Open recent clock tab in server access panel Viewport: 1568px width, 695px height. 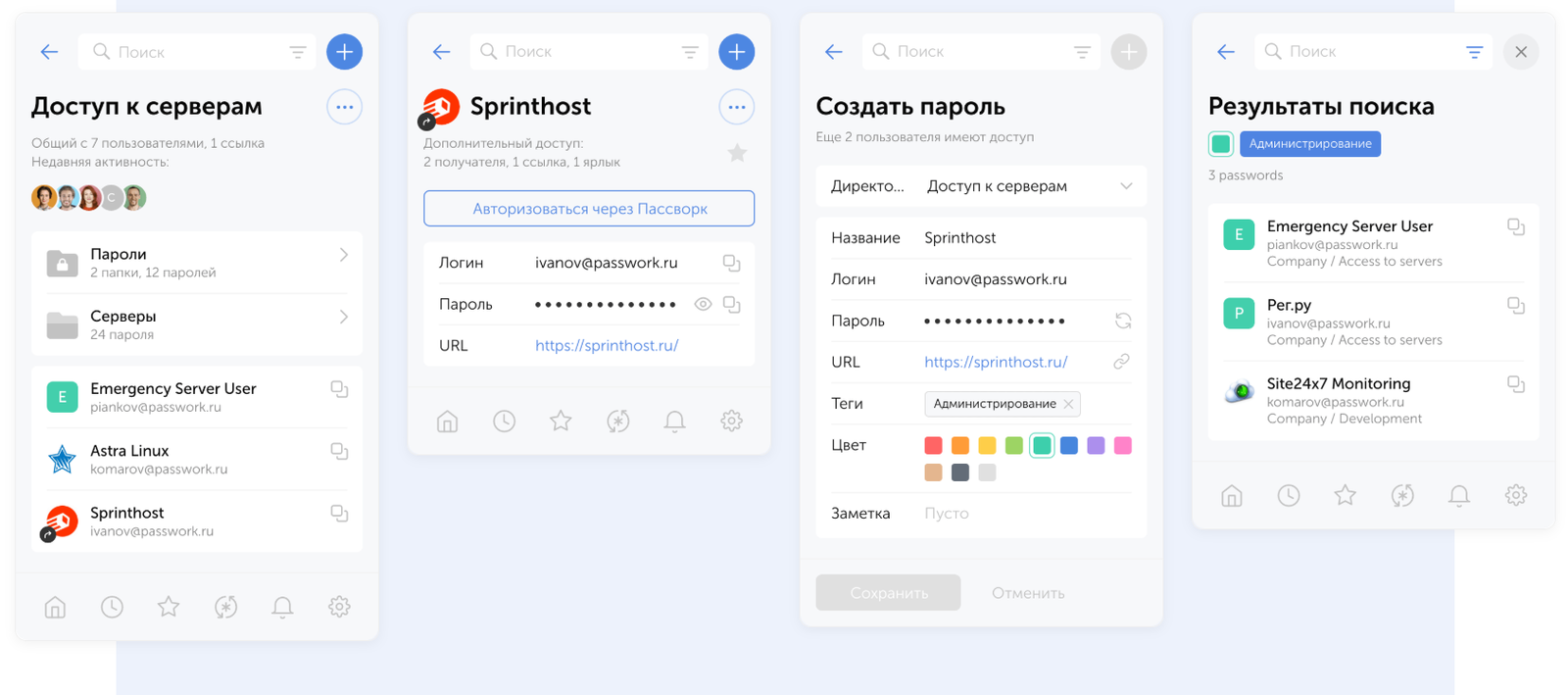coord(112,607)
